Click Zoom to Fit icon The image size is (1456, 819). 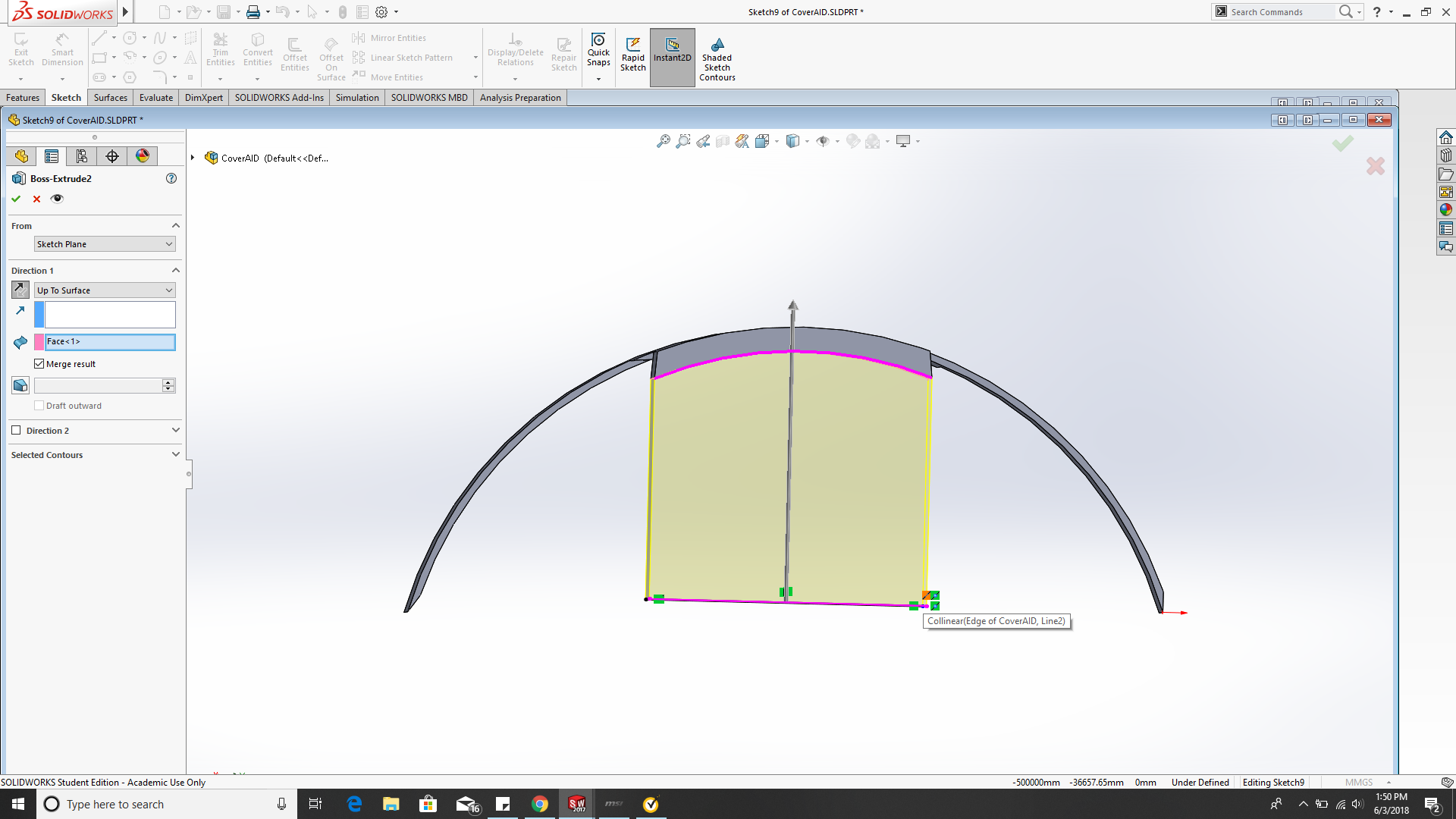[x=664, y=141]
